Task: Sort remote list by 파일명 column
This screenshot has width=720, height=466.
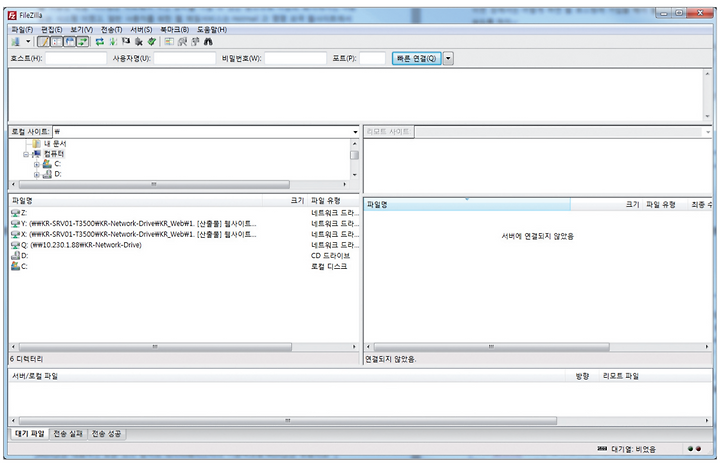Action: point(467,204)
